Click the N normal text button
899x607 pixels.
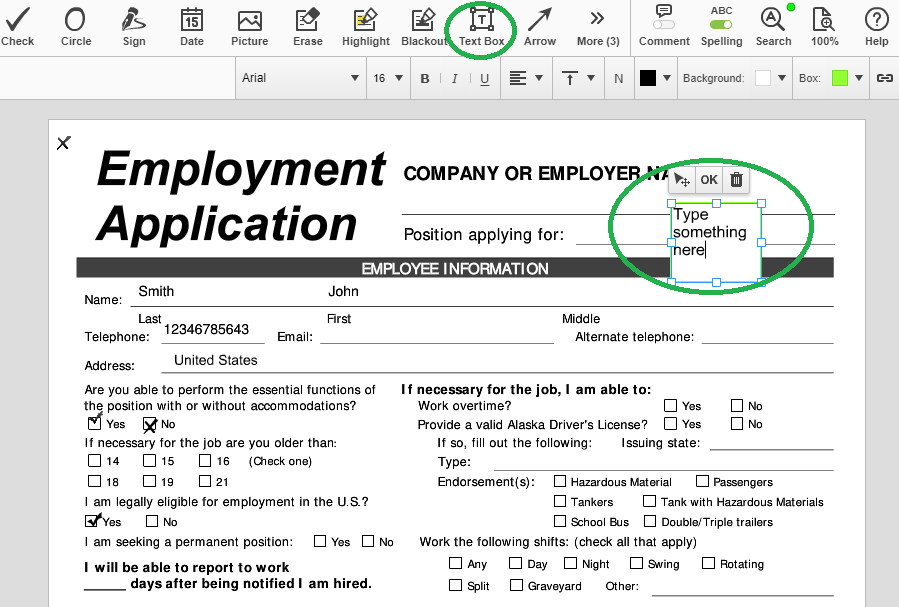click(619, 79)
